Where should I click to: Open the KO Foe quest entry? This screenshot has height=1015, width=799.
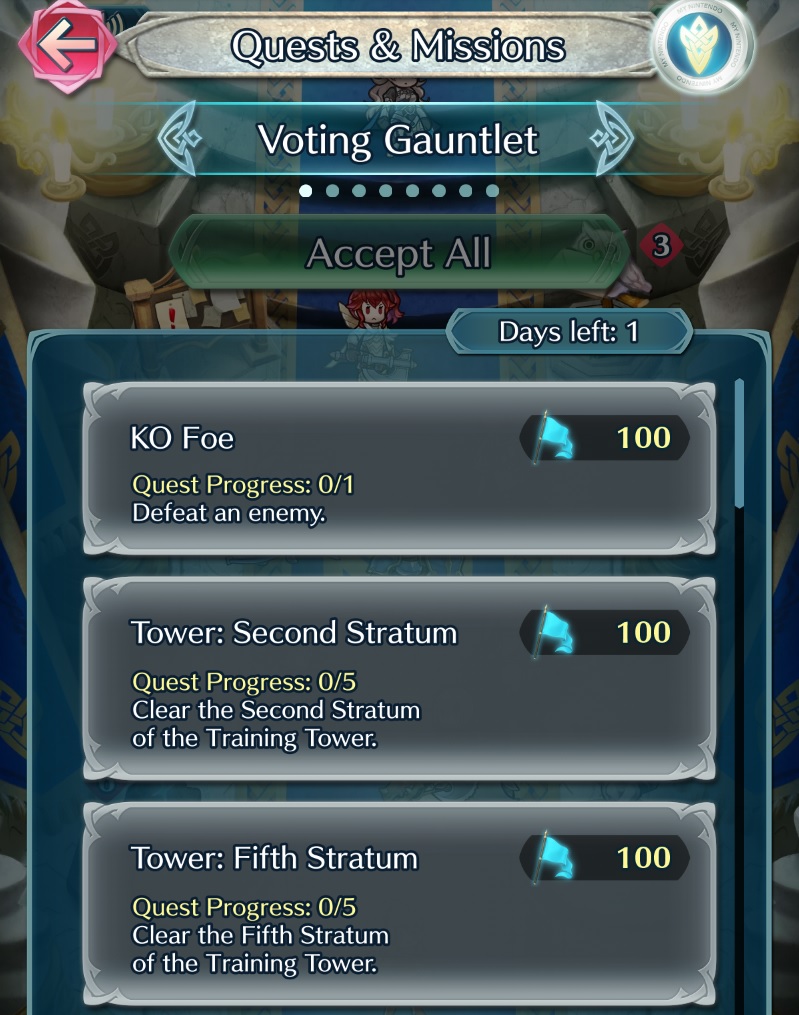pyautogui.click(x=400, y=469)
